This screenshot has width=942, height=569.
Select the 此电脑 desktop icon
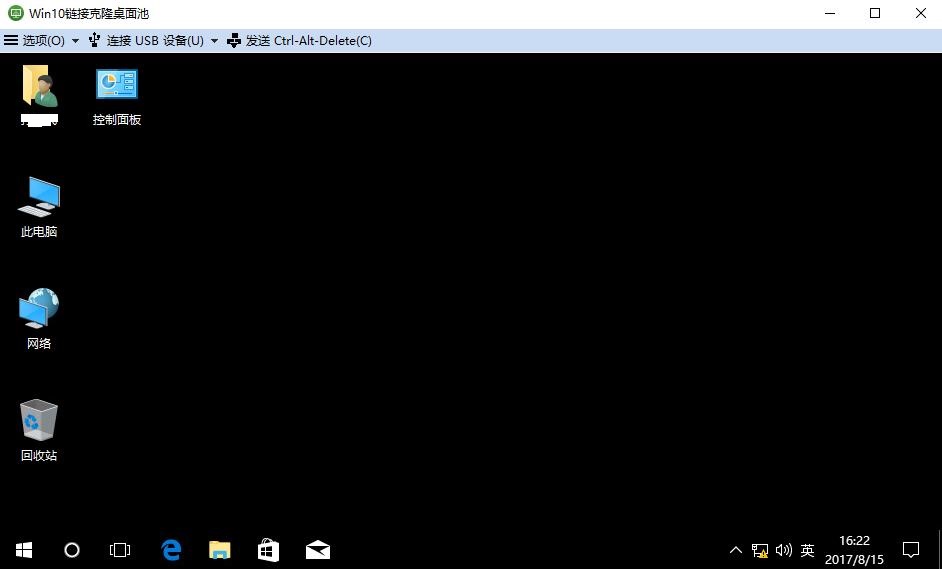point(39,207)
